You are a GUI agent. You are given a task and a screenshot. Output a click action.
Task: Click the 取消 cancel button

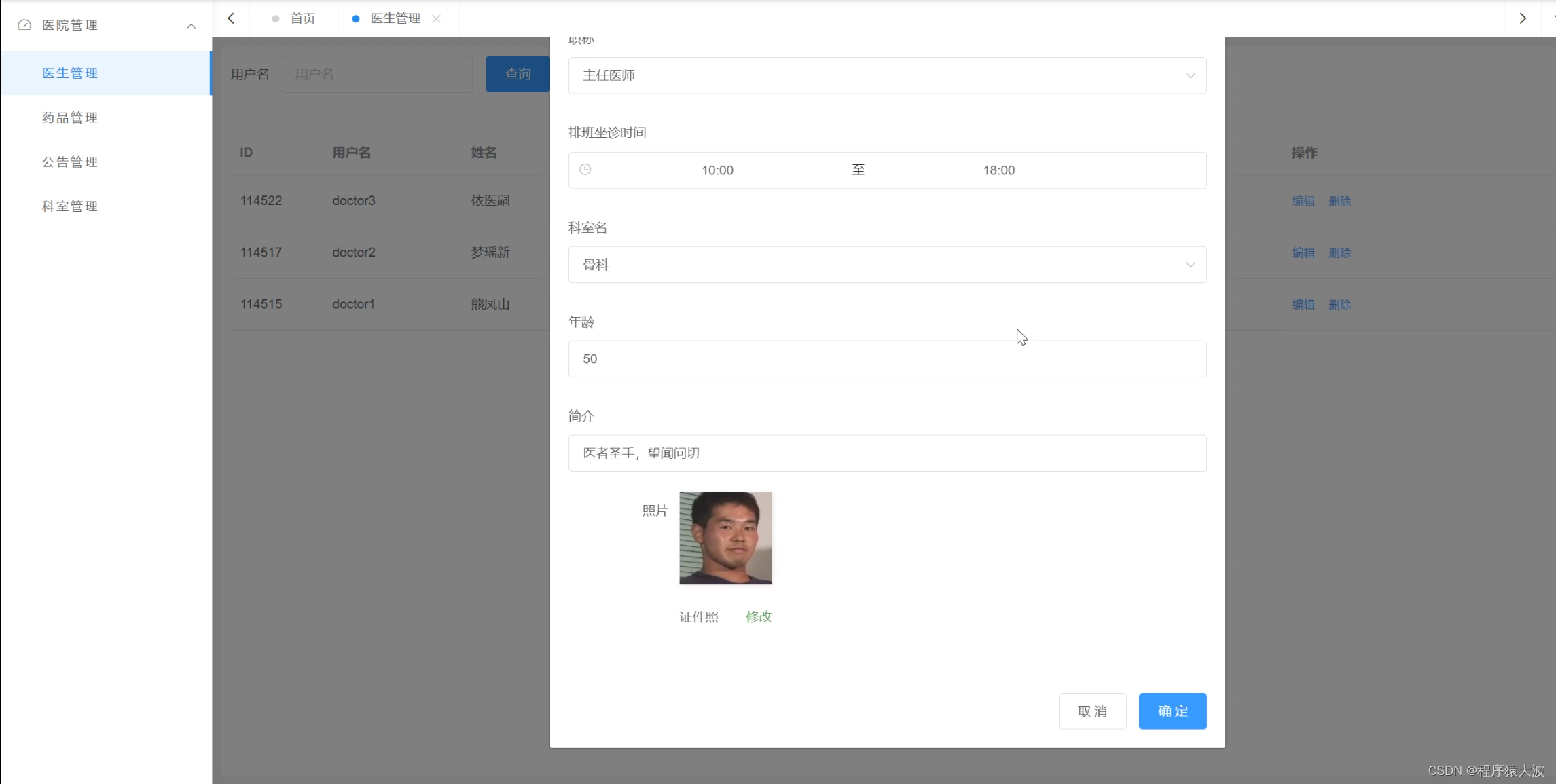pos(1092,711)
